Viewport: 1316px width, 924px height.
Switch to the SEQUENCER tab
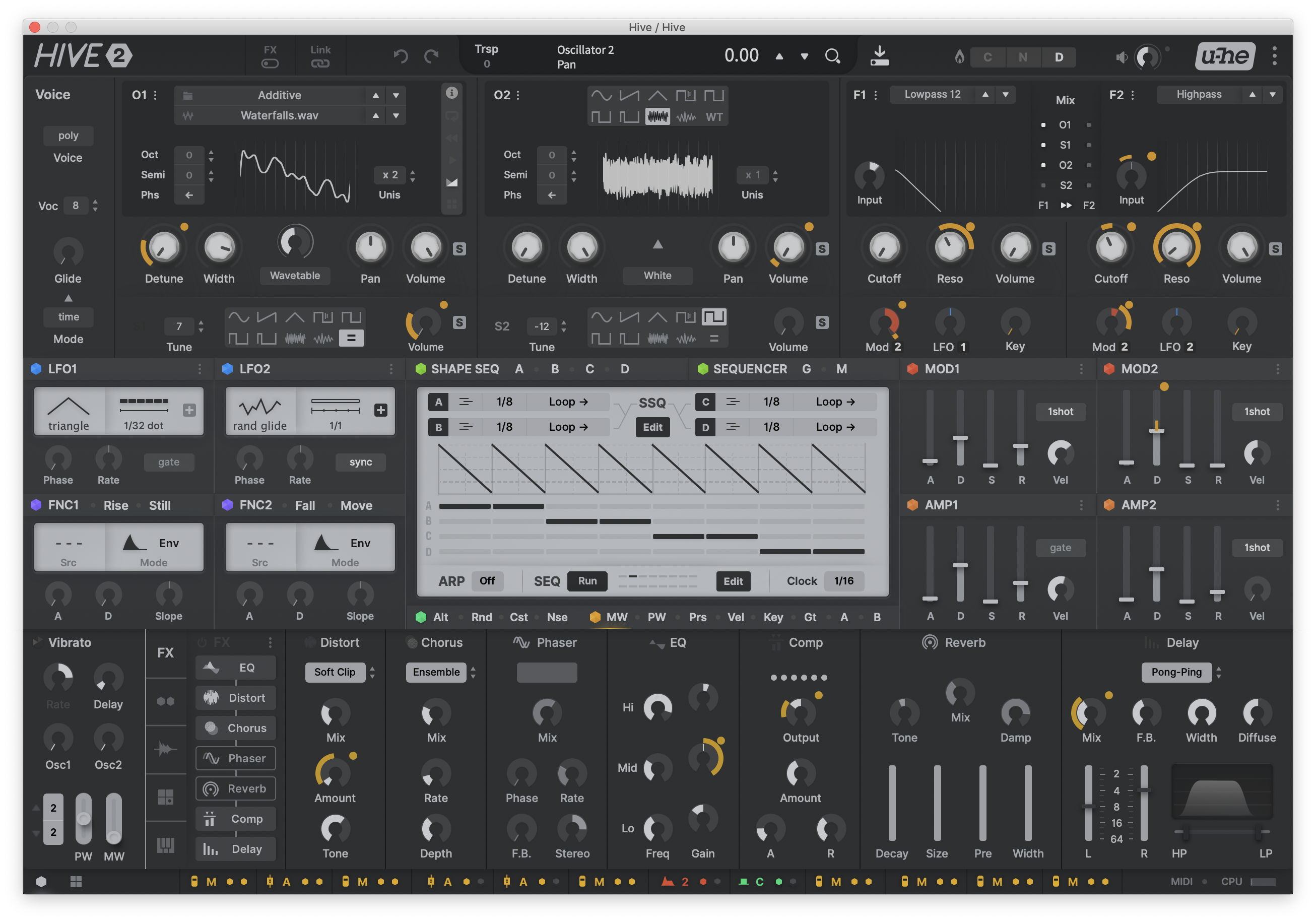click(x=750, y=369)
